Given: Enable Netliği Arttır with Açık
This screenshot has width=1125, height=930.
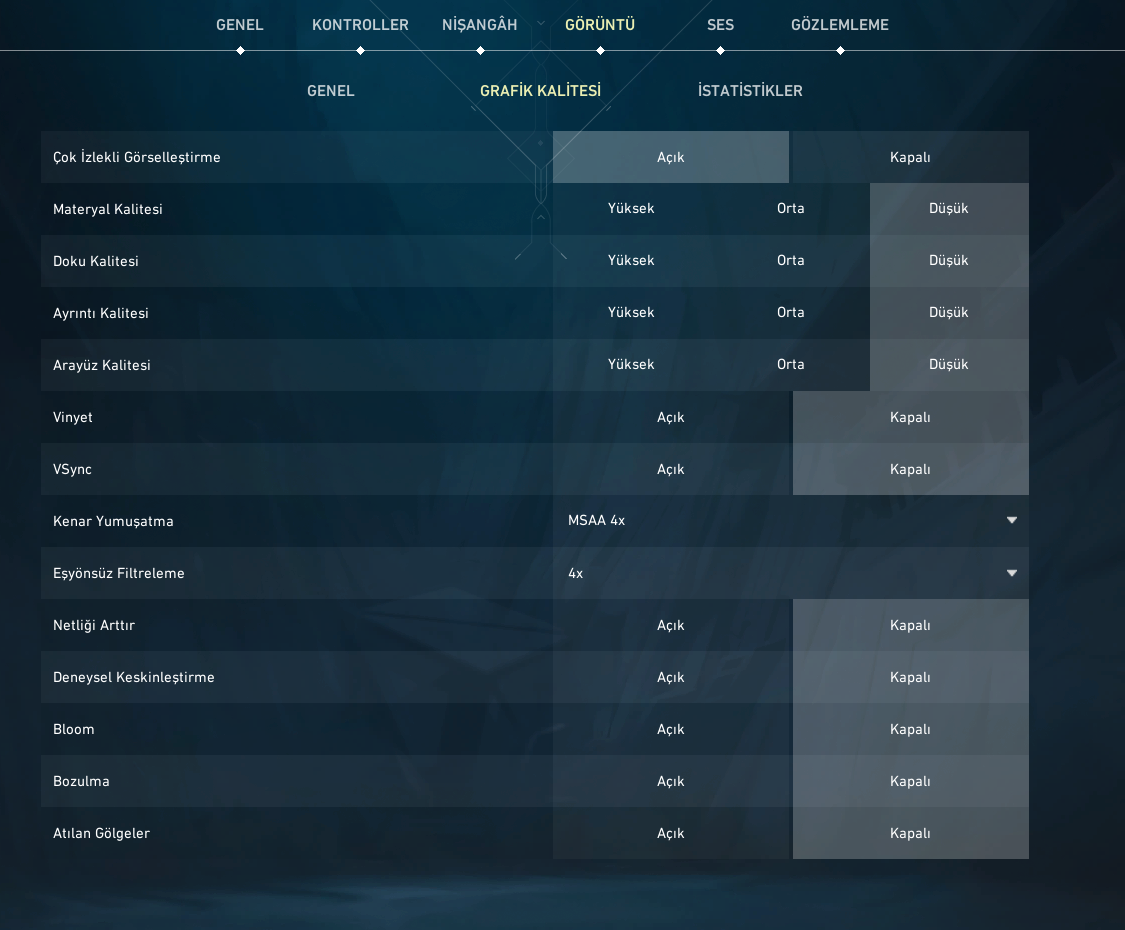Looking at the screenshot, I should (x=671, y=625).
